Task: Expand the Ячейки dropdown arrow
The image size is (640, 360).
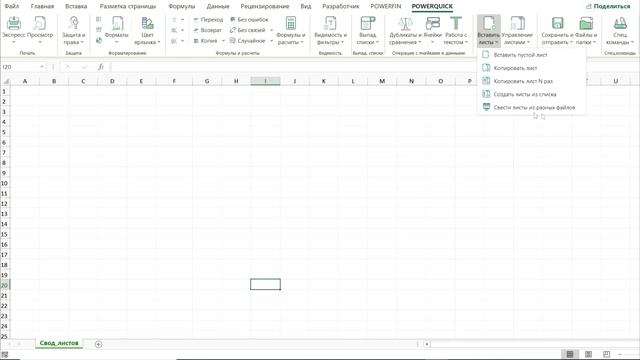Action: (x=433, y=42)
